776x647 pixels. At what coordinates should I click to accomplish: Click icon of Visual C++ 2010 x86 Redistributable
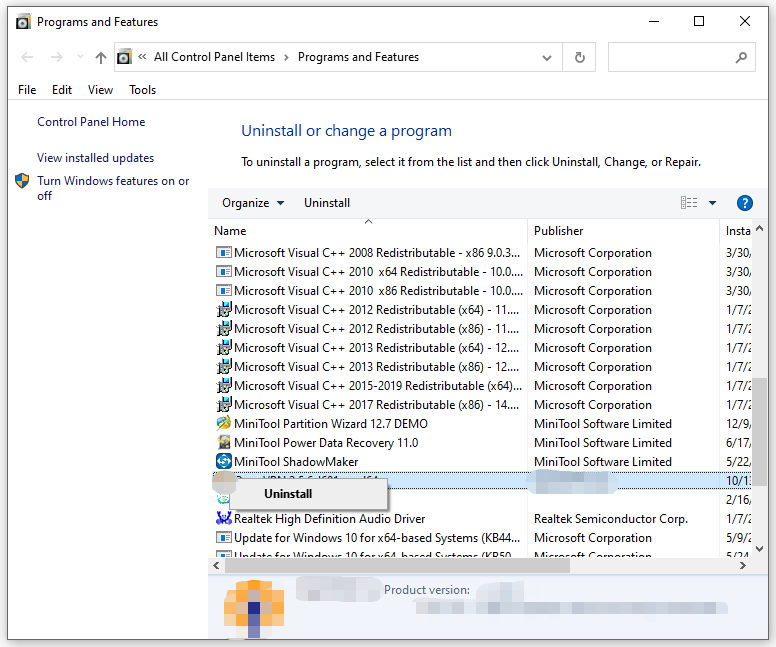[x=224, y=291]
